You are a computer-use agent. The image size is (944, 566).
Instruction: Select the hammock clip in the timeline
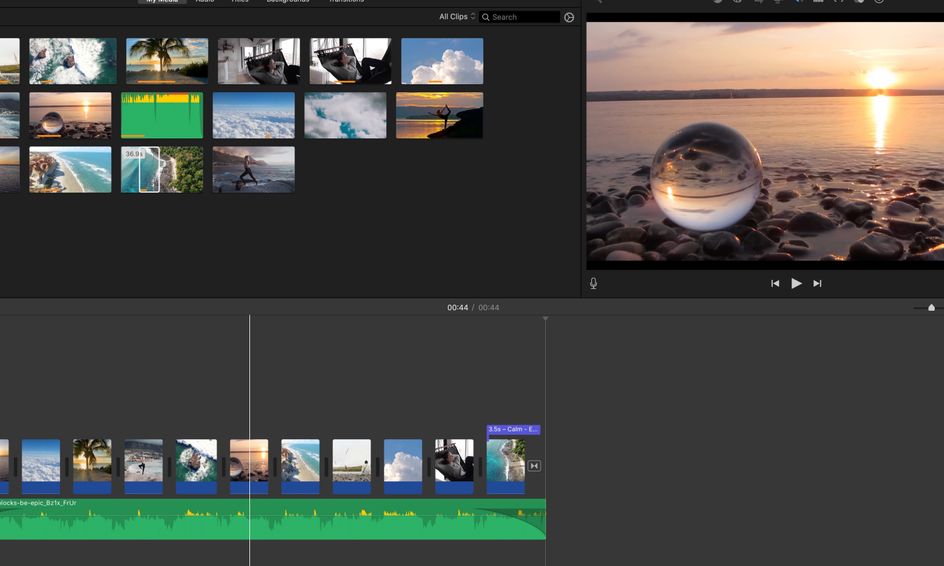[x=455, y=467]
